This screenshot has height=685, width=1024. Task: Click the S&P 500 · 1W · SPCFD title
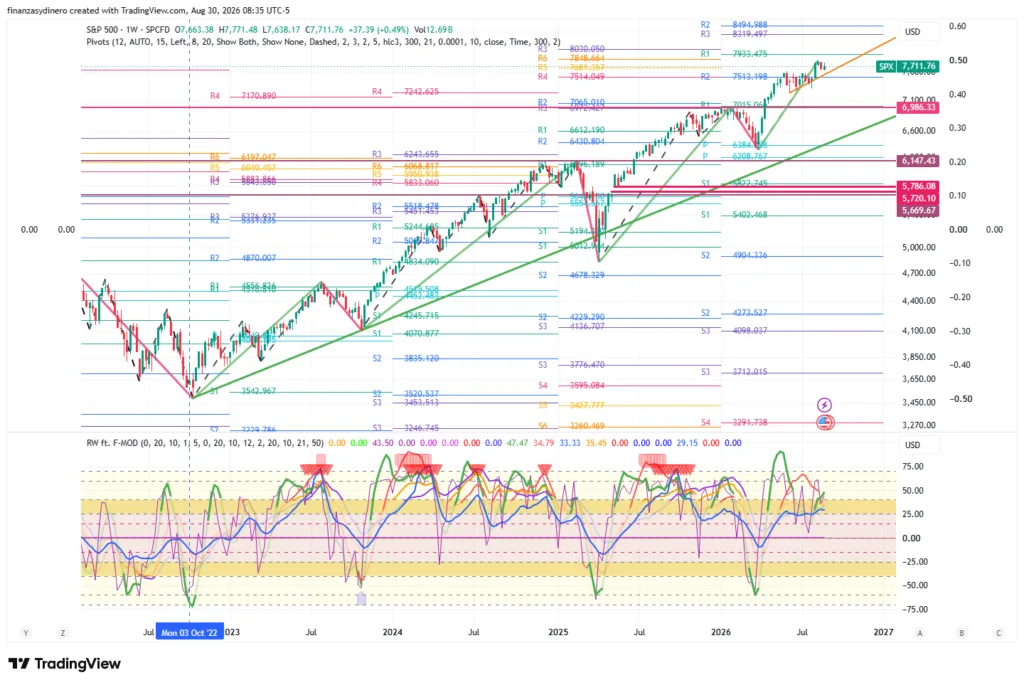[x=128, y=29]
